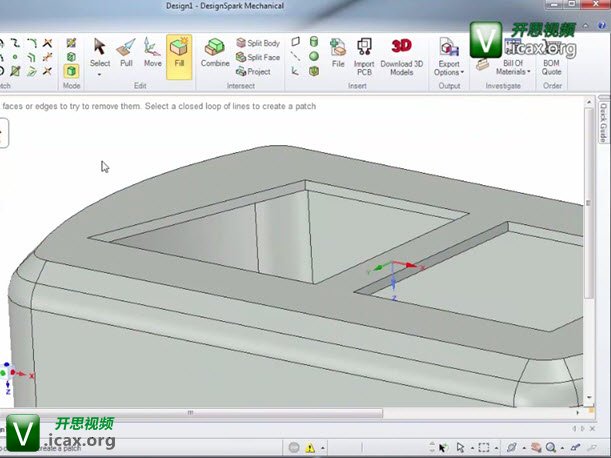Click the warning triangle status icon
The height and width of the screenshot is (458, 611).
[x=310, y=447]
